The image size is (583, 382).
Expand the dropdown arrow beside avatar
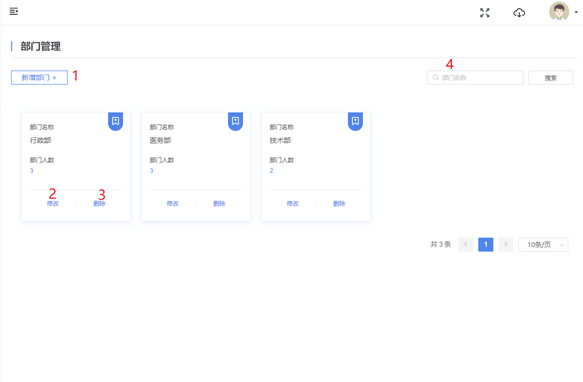pyautogui.click(x=576, y=12)
